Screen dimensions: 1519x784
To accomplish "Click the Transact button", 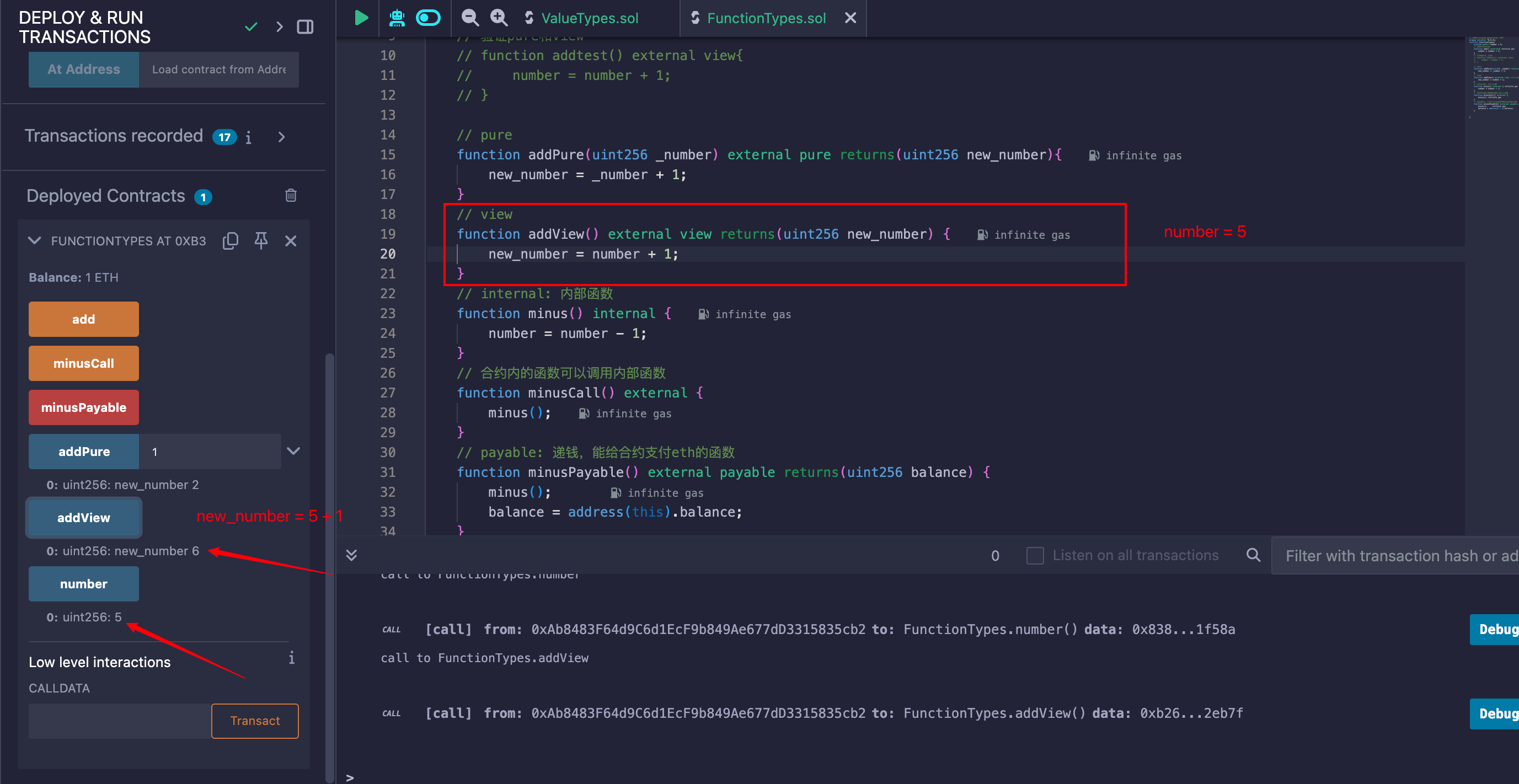I will click(255, 721).
